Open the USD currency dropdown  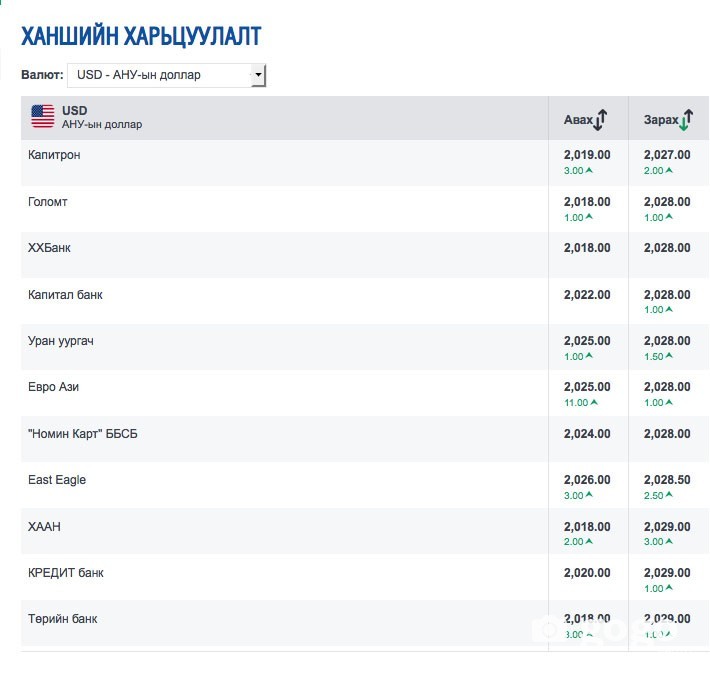click(166, 75)
